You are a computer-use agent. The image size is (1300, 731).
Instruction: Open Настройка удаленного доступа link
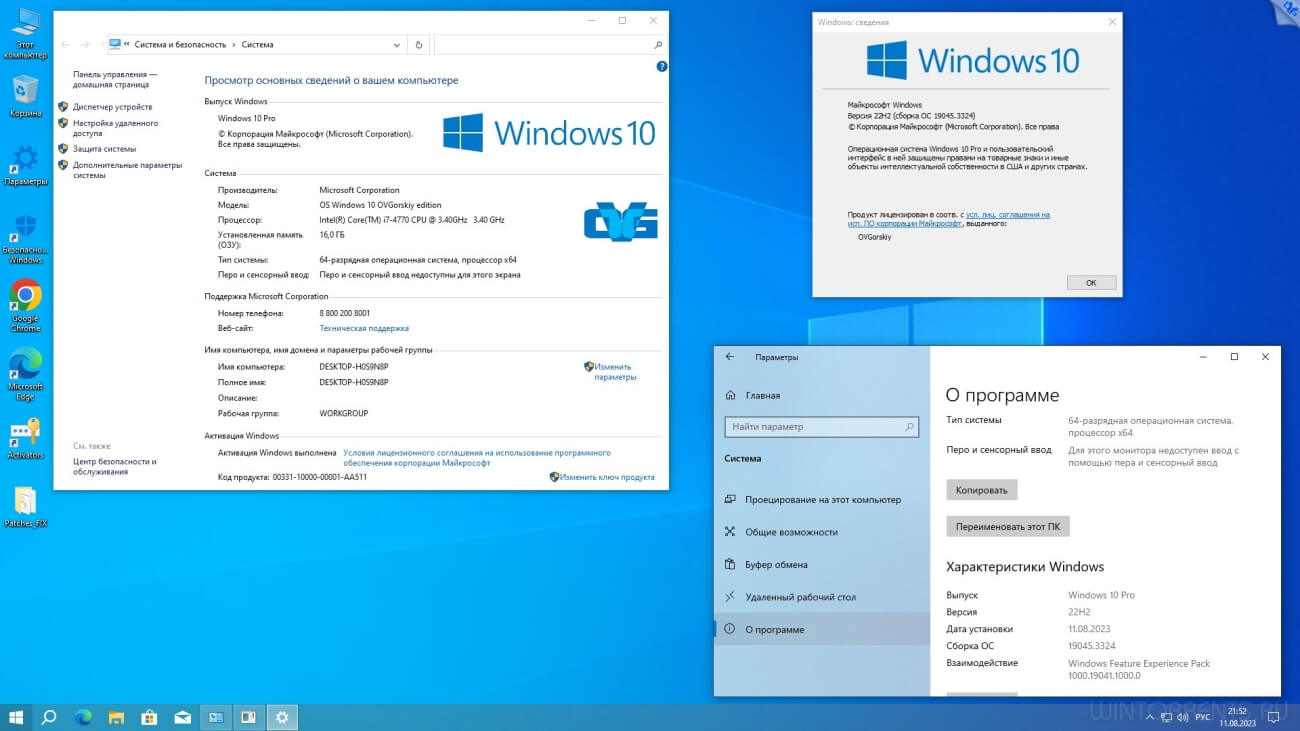click(115, 128)
